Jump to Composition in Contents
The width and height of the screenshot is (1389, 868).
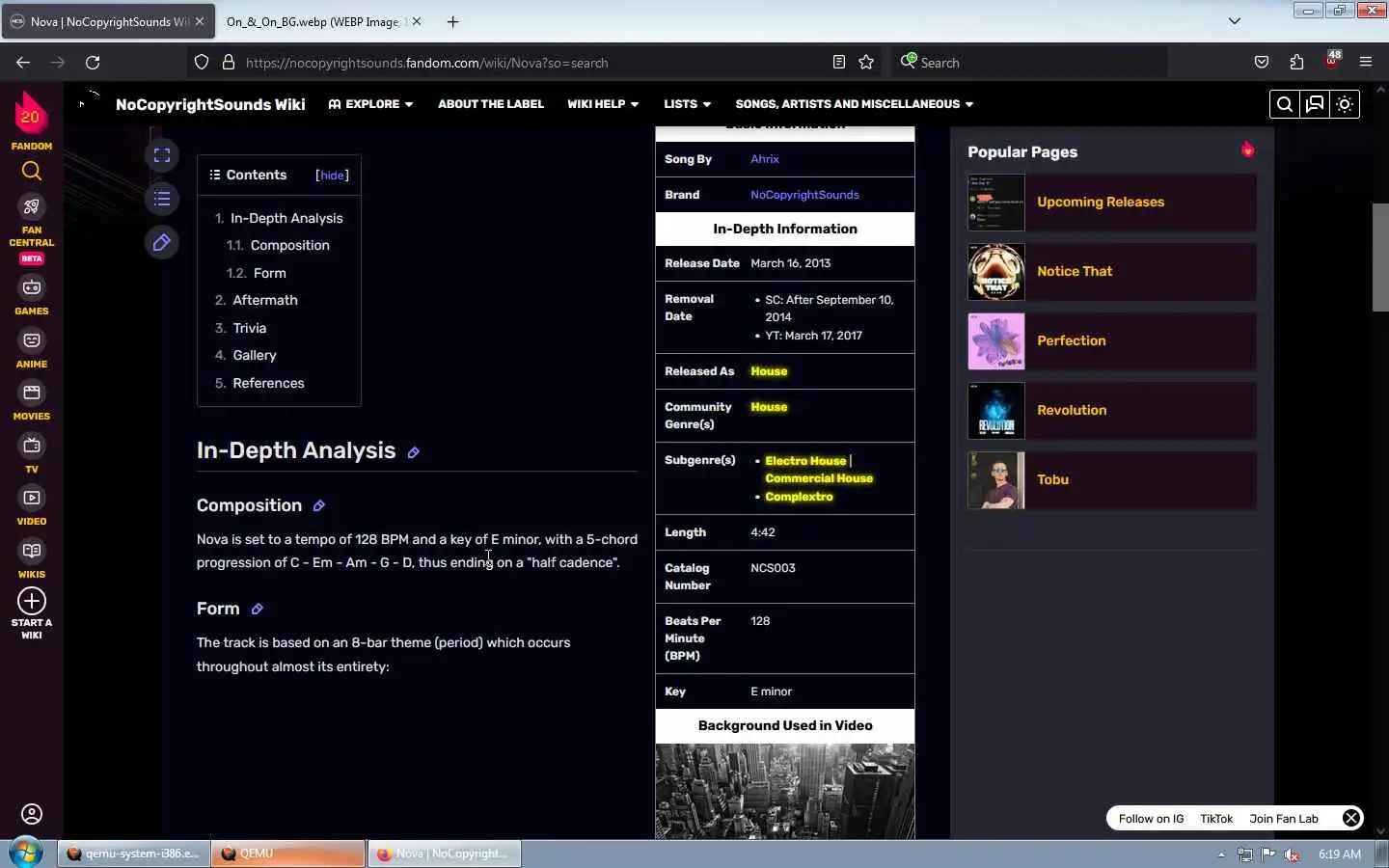[x=289, y=246]
